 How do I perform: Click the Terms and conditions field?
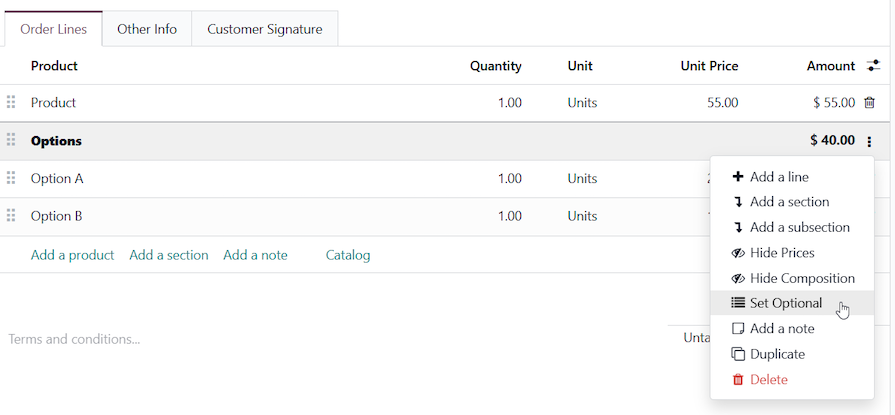[x=74, y=339]
